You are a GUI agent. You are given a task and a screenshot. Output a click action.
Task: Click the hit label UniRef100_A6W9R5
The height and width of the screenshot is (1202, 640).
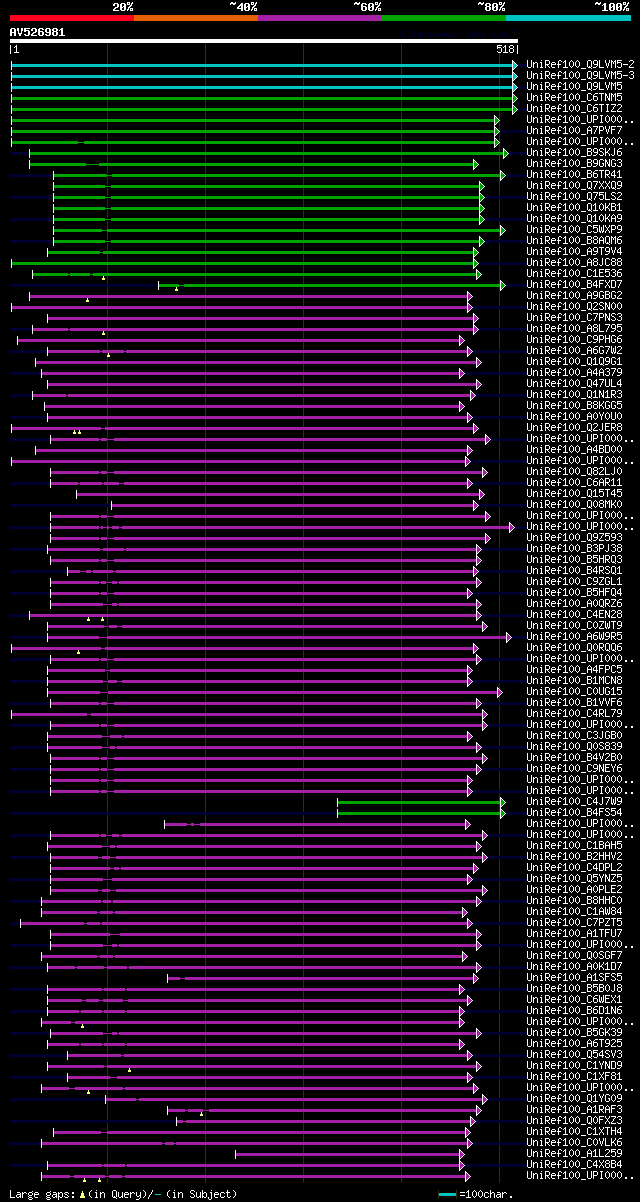pyautogui.click(x=575, y=636)
